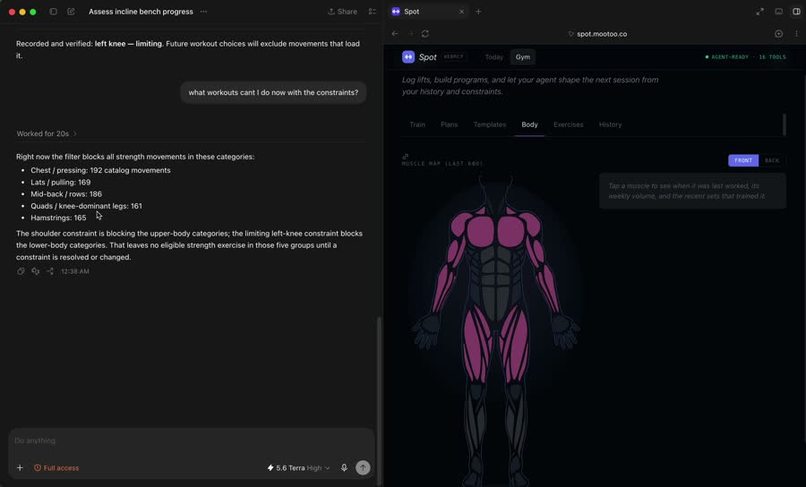Click the microphone dictation icon
Viewport: 806px width, 487px height.
[x=344, y=467]
